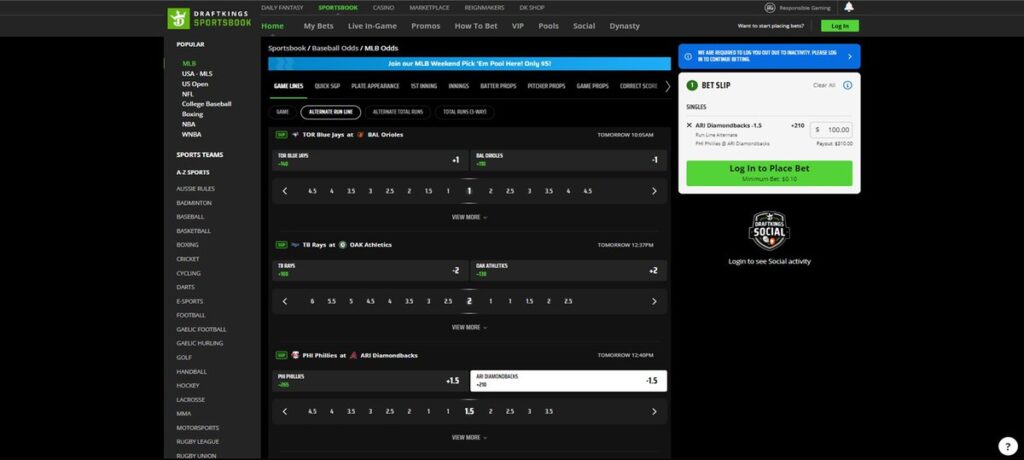
Task: Show next run lines for Rays game
Action: 654,301
